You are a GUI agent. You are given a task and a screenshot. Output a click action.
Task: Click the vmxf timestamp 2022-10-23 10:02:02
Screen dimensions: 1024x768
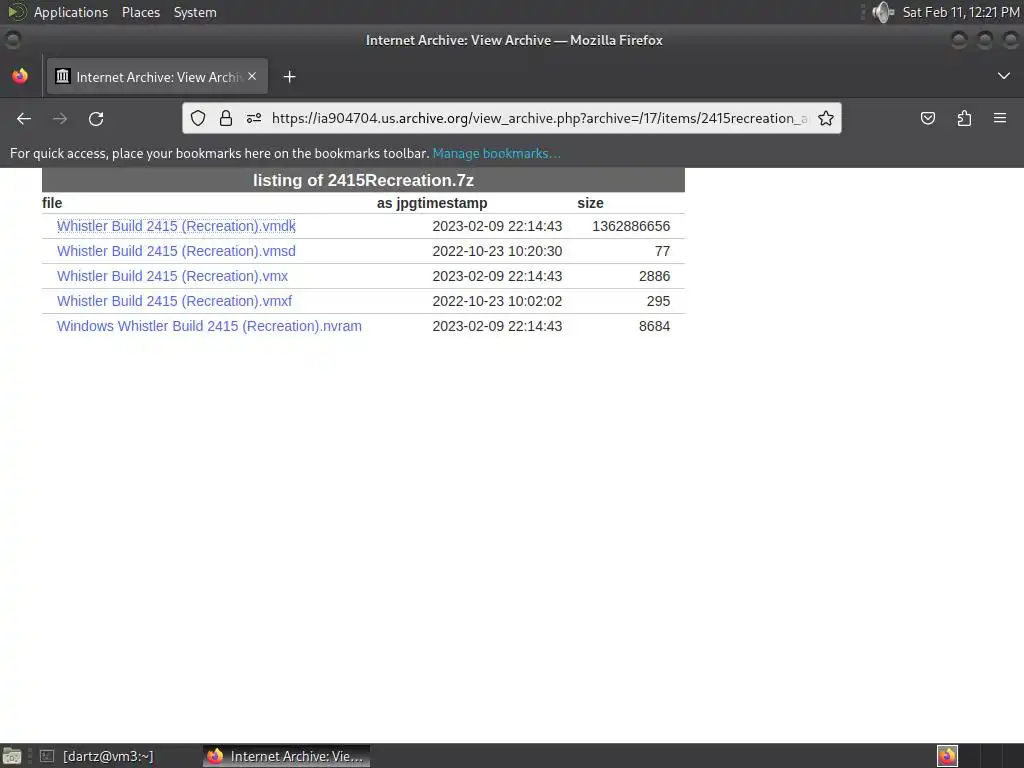coord(497,301)
